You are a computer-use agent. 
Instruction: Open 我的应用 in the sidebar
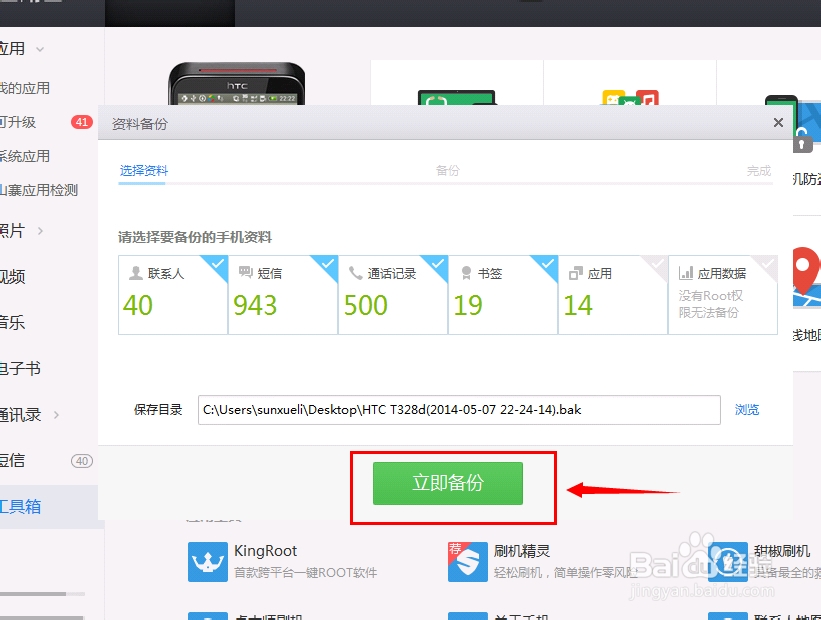pyautogui.click(x=25, y=88)
